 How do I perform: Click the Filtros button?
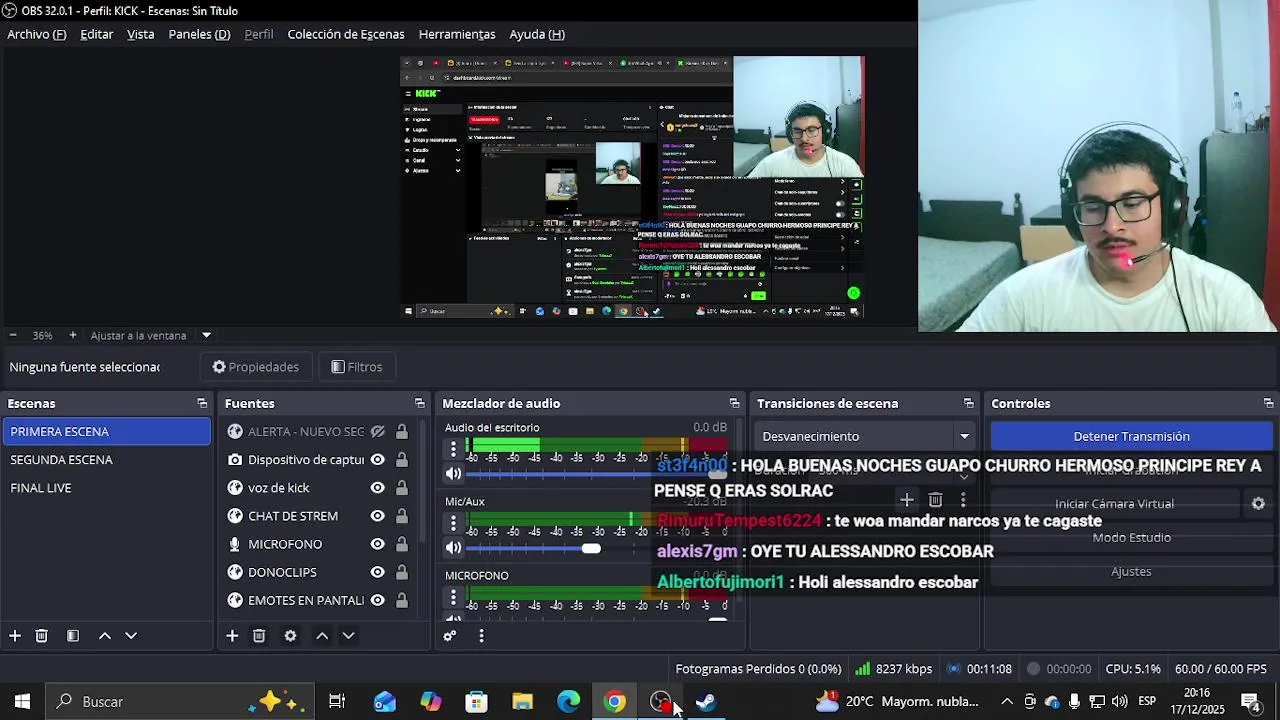click(357, 367)
